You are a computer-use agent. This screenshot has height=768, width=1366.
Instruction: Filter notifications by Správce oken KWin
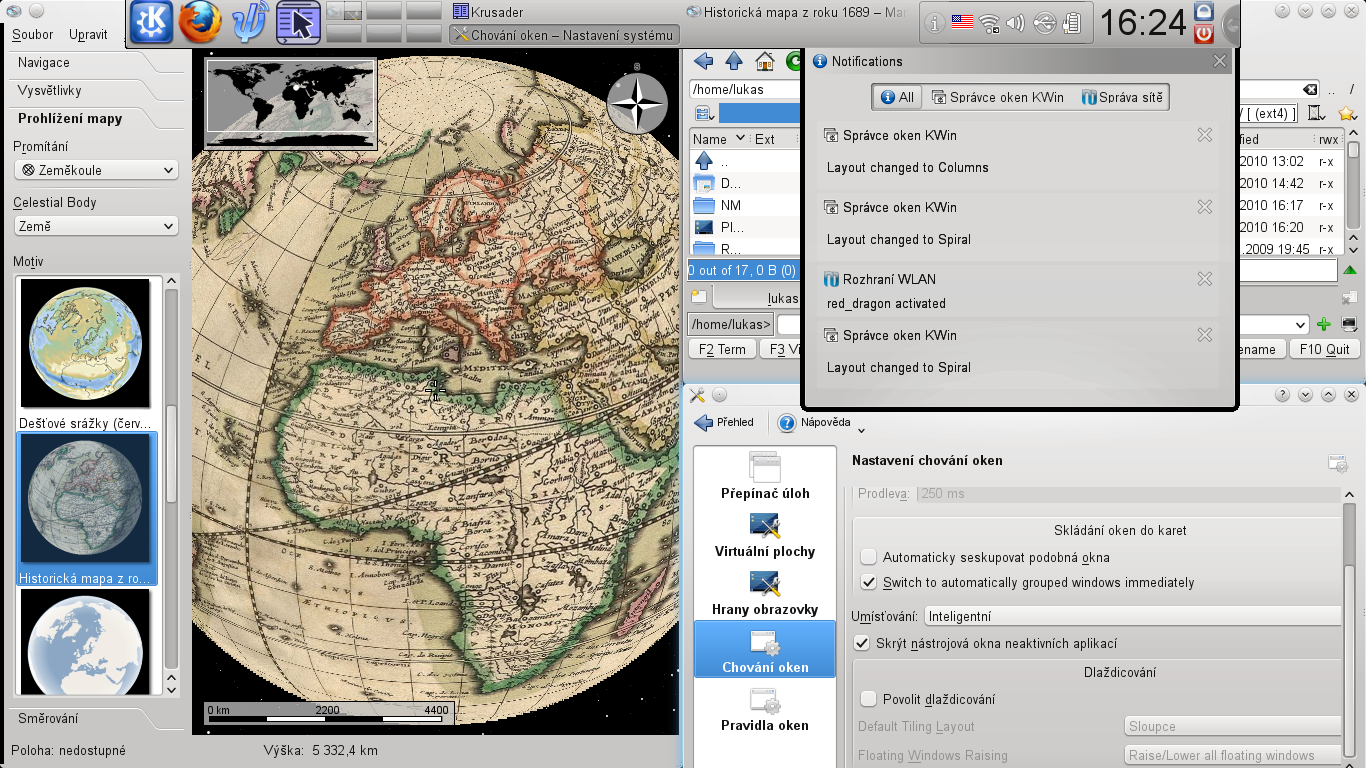(997, 97)
